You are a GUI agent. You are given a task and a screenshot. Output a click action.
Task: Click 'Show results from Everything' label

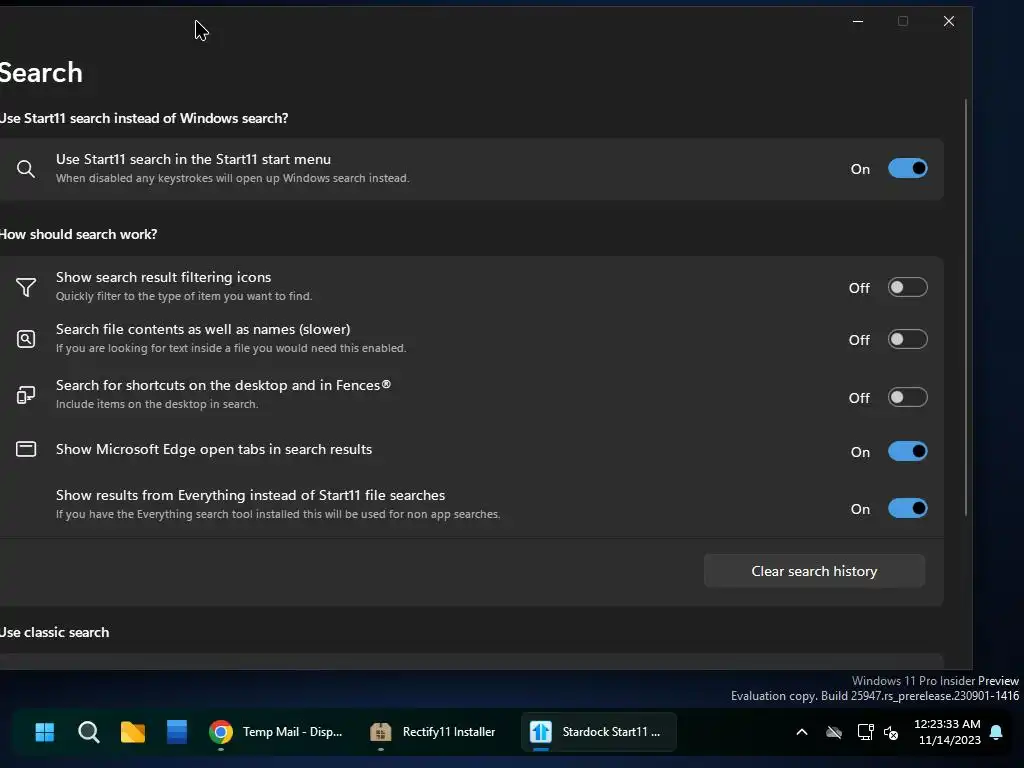coord(250,495)
